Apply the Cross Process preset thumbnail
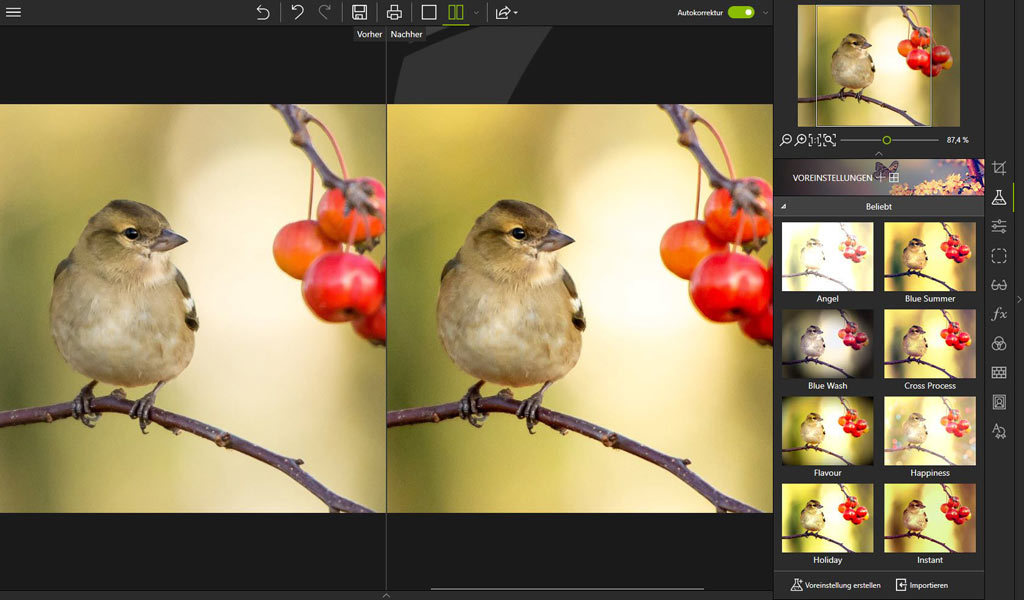Screen dimensions: 1024x600 click(929, 343)
